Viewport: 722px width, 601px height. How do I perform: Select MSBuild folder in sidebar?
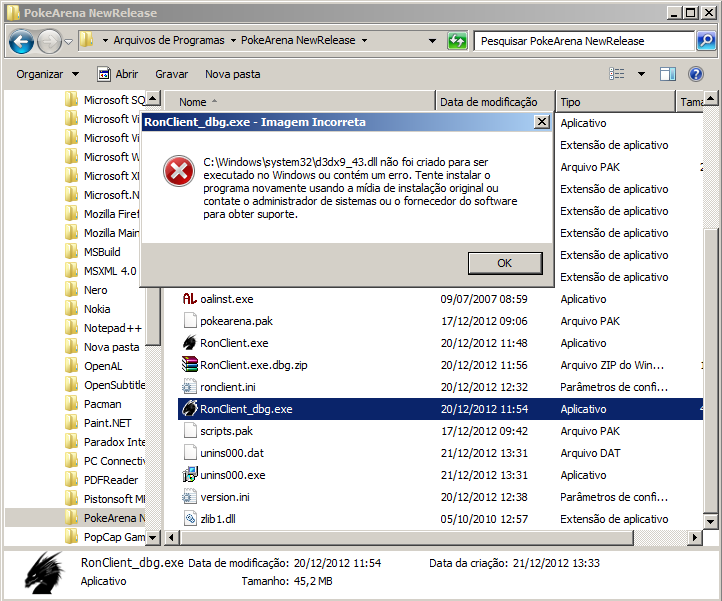[93, 252]
